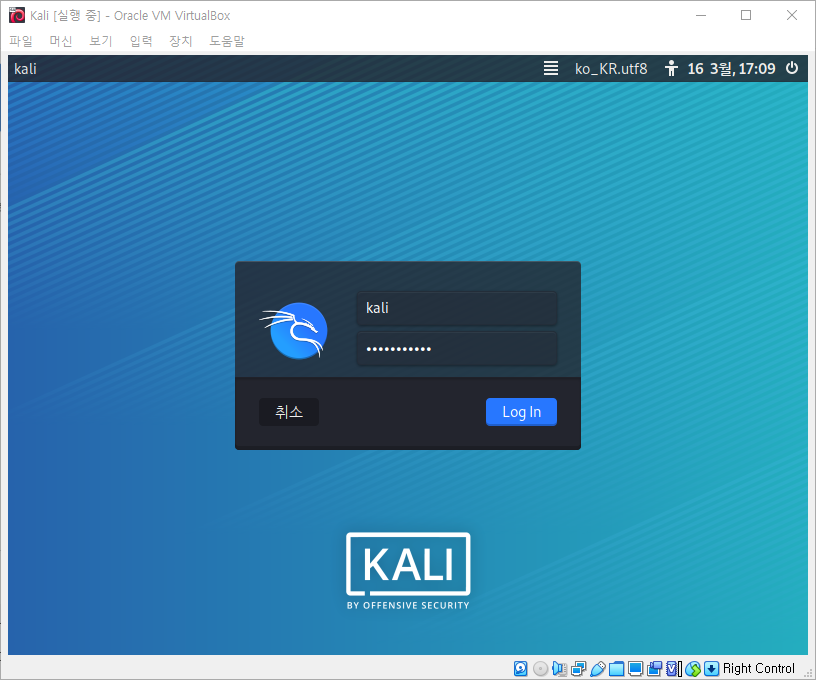Click the keyboard capture arrow icon

(x=711, y=669)
